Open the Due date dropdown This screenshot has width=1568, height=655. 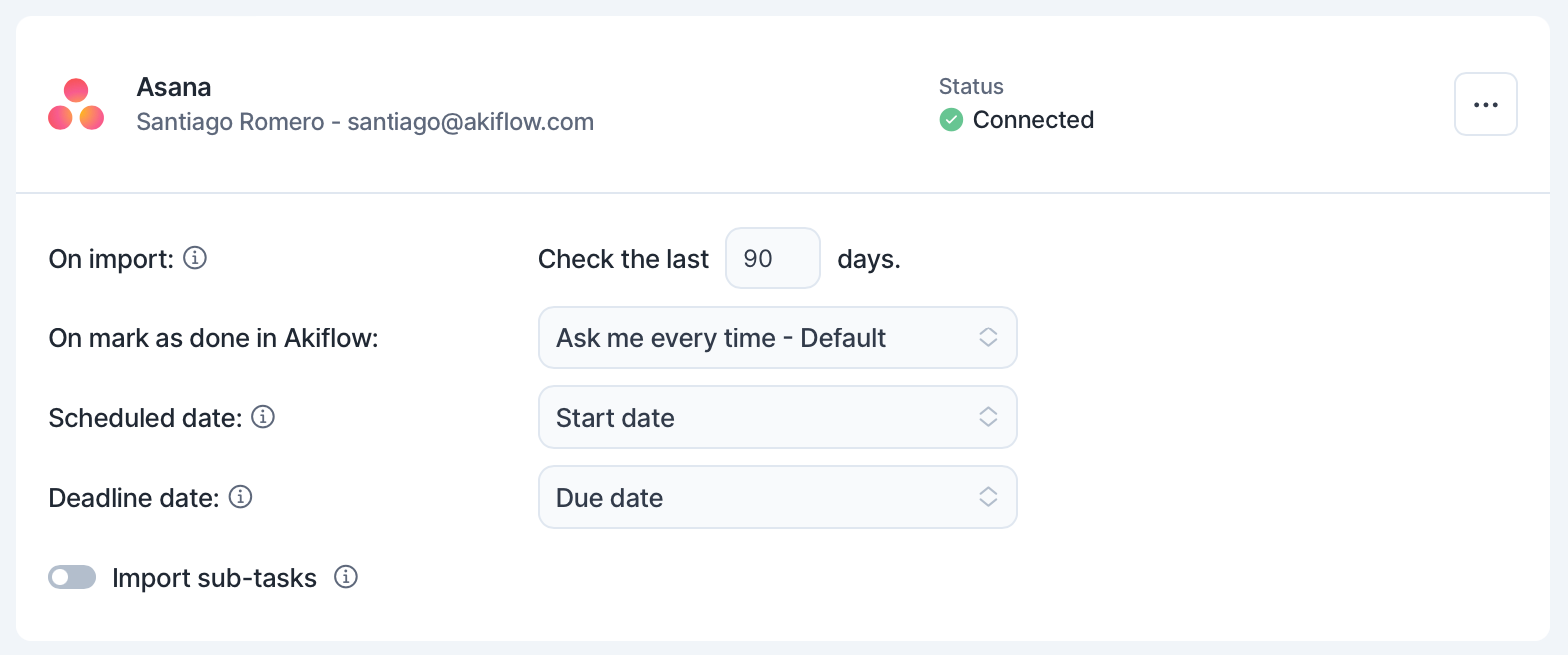tap(778, 497)
